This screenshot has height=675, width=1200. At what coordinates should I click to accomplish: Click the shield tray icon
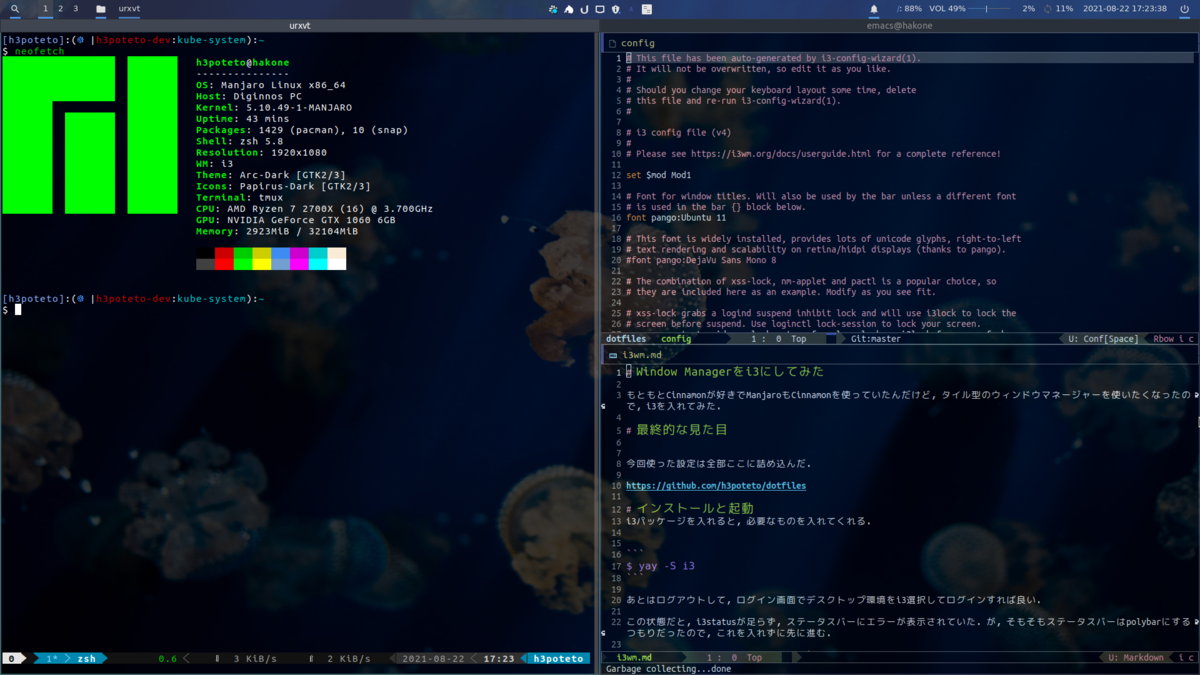tap(615, 9)
